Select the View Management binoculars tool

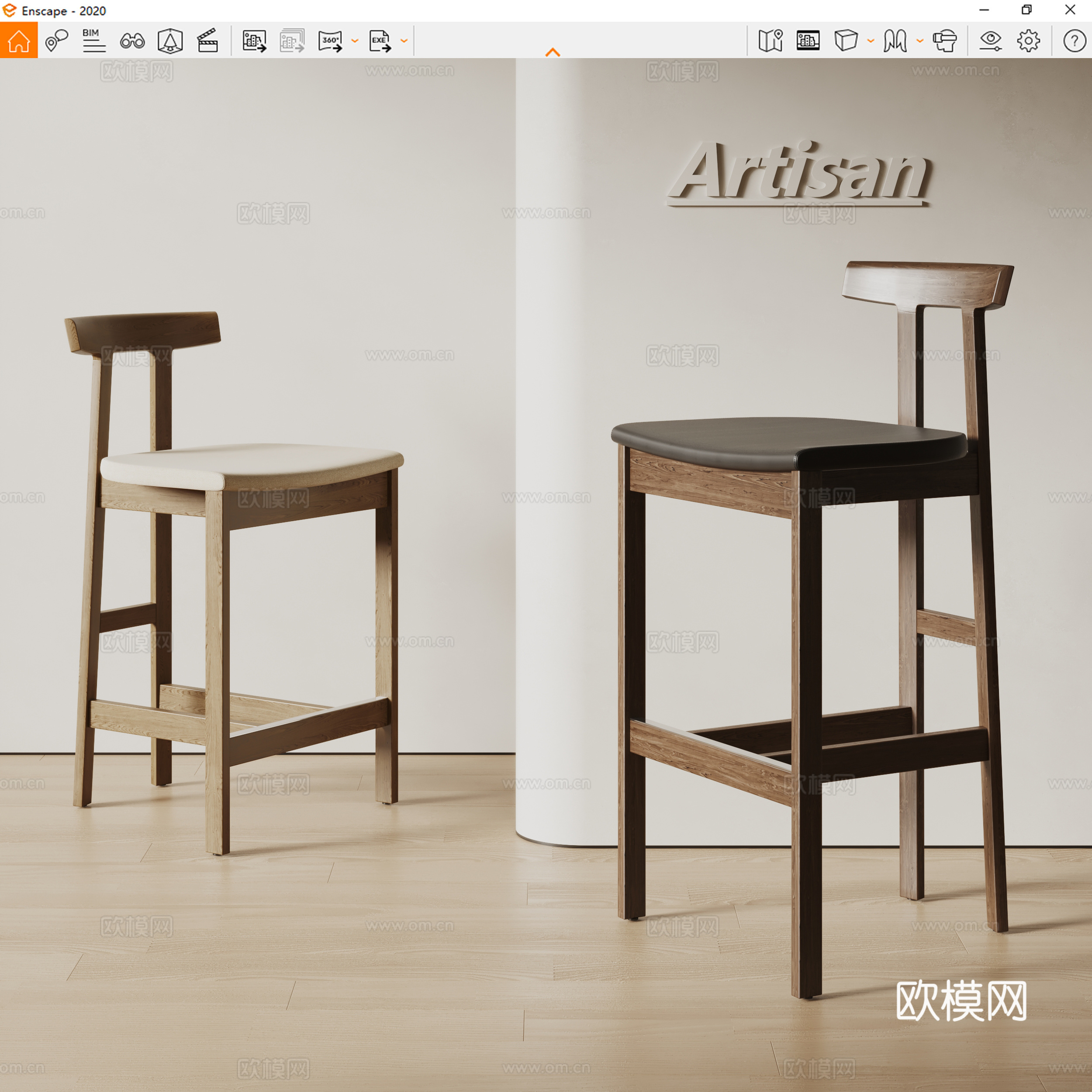[x=132, y=41]
